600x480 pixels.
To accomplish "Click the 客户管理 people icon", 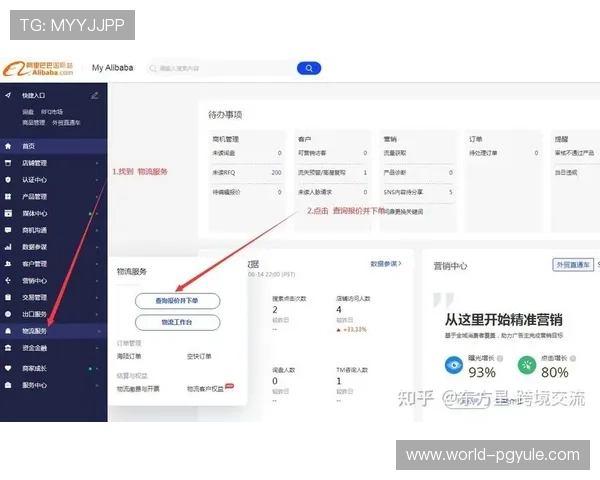I will pos(8,264).
